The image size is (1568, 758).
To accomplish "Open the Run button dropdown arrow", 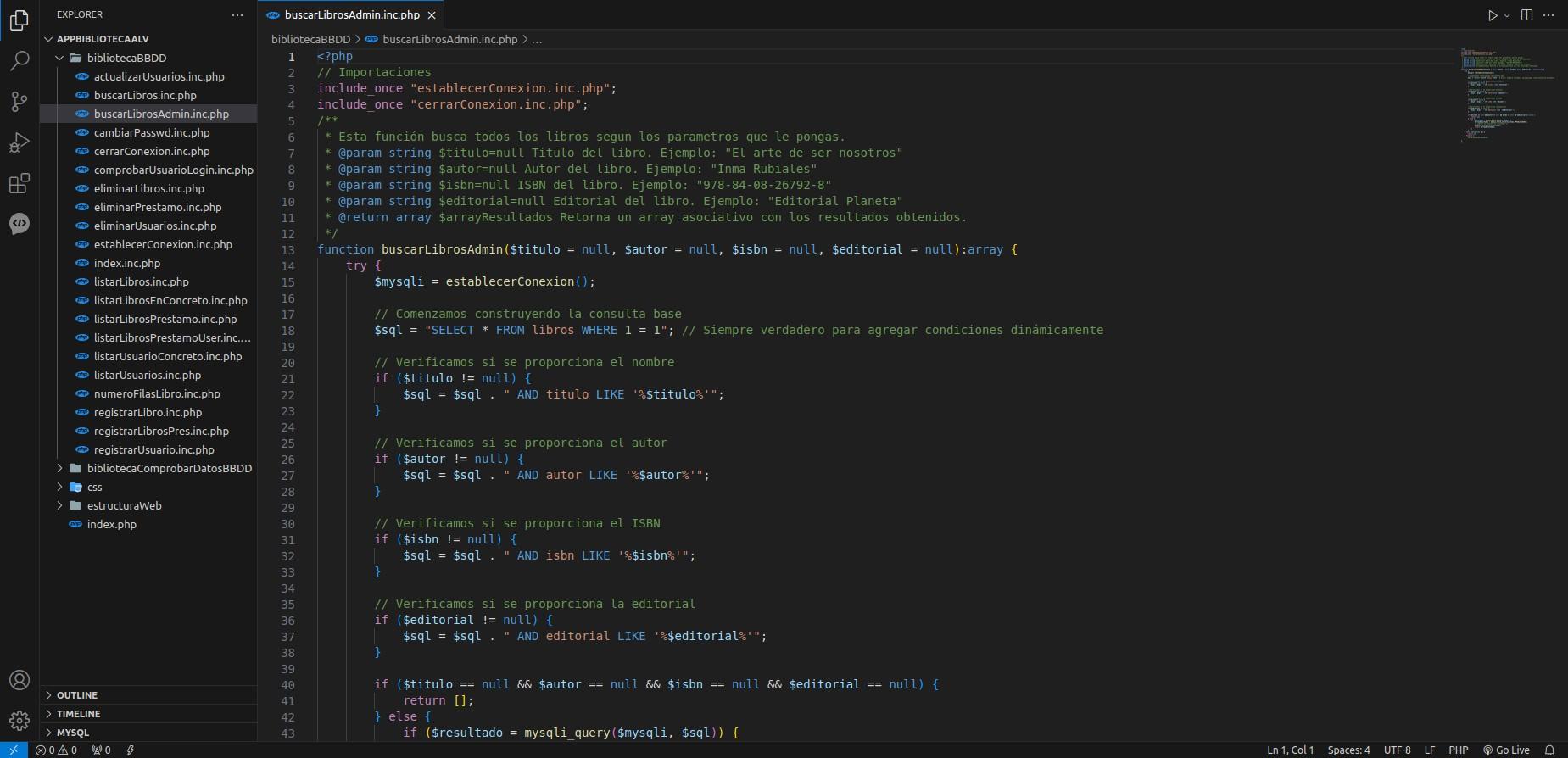I will click(1507, 15).
